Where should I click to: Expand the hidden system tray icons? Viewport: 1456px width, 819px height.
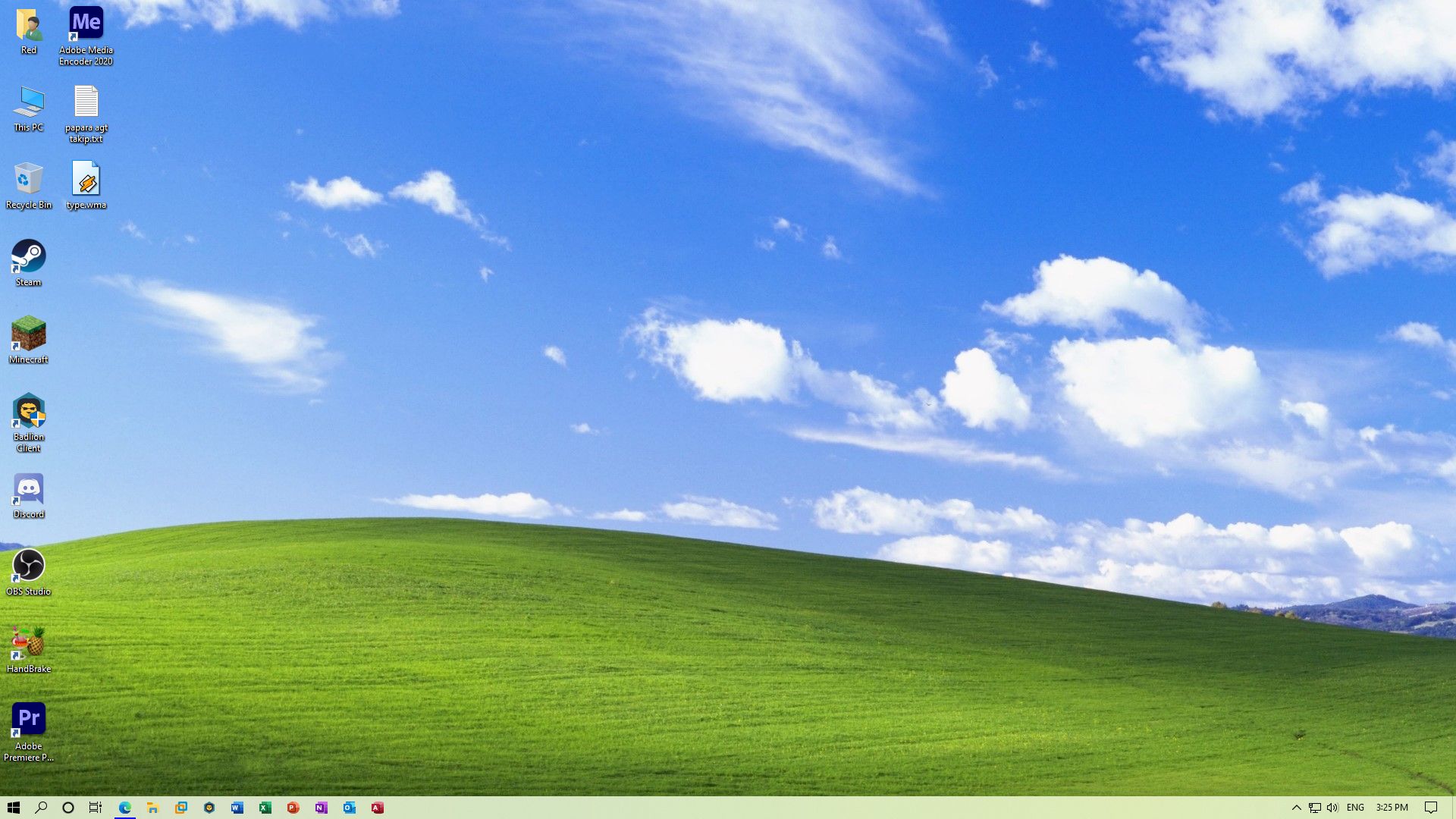1296,808
